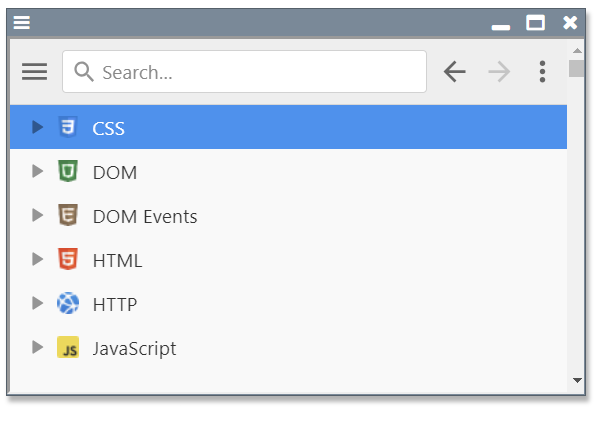Click the green DOM icon

(x=68, y=171)
